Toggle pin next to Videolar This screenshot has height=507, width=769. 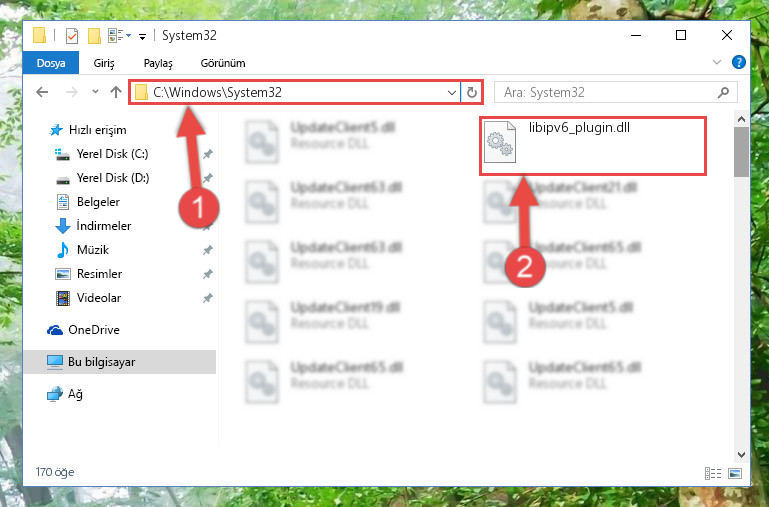(208, 298)
